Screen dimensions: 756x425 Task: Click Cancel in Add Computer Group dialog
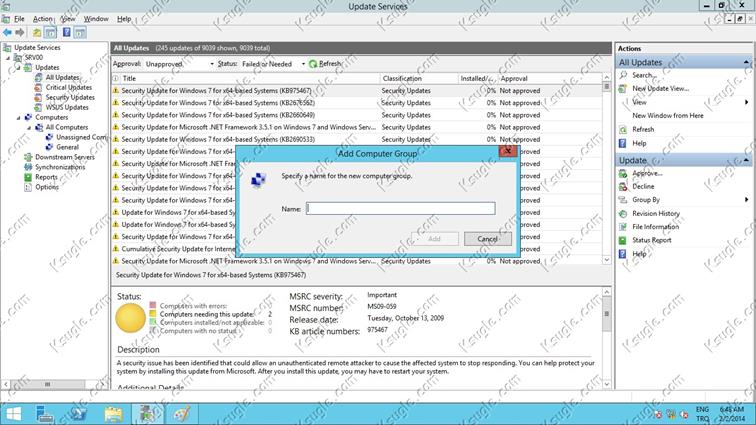(487, 239)
